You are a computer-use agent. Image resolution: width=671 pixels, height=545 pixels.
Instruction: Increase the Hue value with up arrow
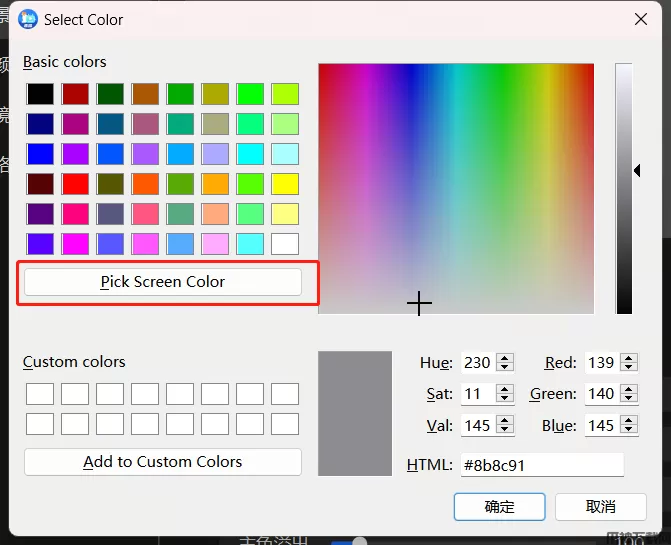pyautogui.click(x=505, y=358)
